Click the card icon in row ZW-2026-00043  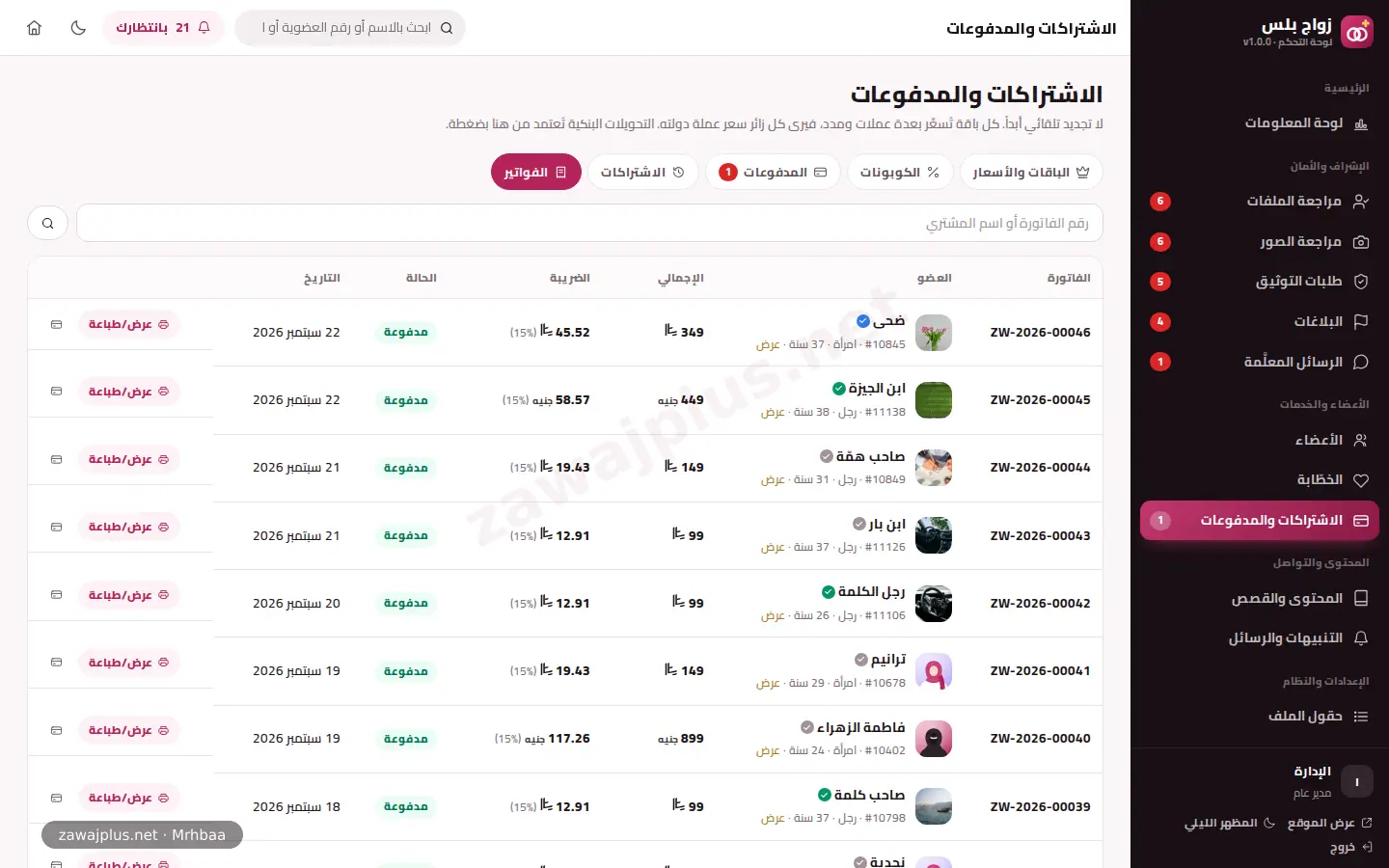click(x=56, y=528)
